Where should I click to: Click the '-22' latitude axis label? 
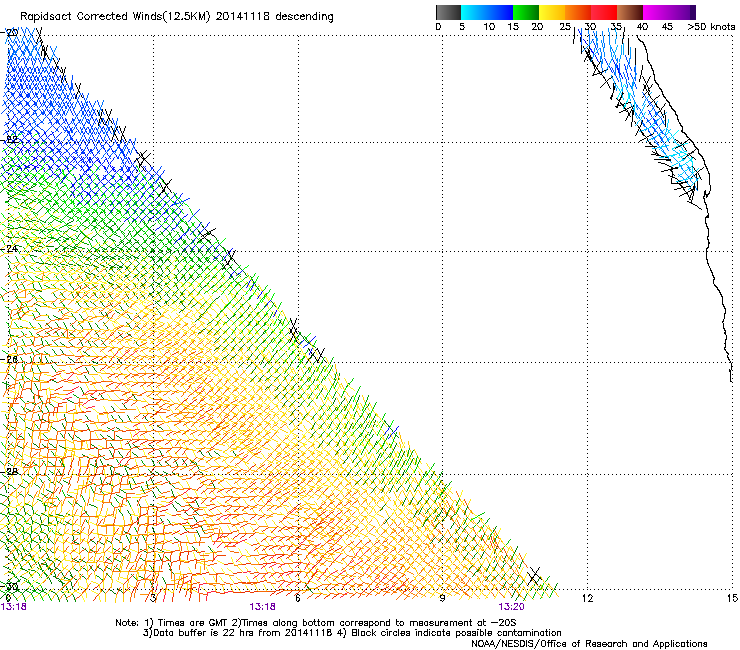point(10,140)
